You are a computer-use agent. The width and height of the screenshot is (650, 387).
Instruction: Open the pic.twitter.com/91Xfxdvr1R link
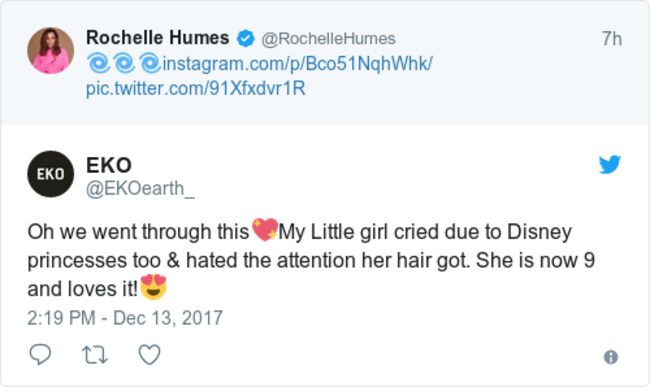tap(196, 88)
